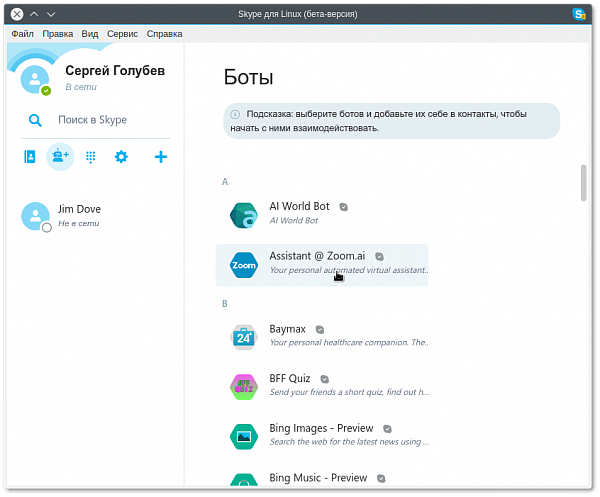The width and height of the screenshot is (600, 497).
Task: Click the verified badge next to AI World Bot
Action: (344, 207)
